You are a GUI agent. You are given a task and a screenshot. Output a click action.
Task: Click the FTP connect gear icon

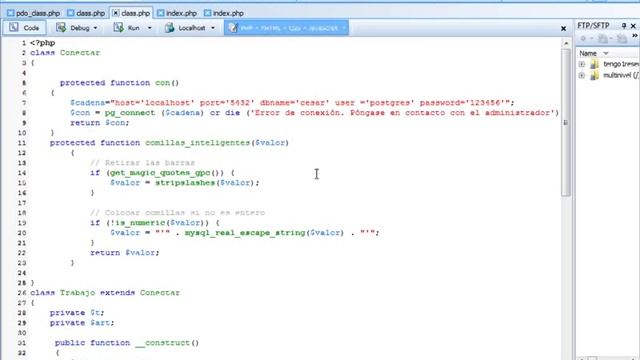583,39
